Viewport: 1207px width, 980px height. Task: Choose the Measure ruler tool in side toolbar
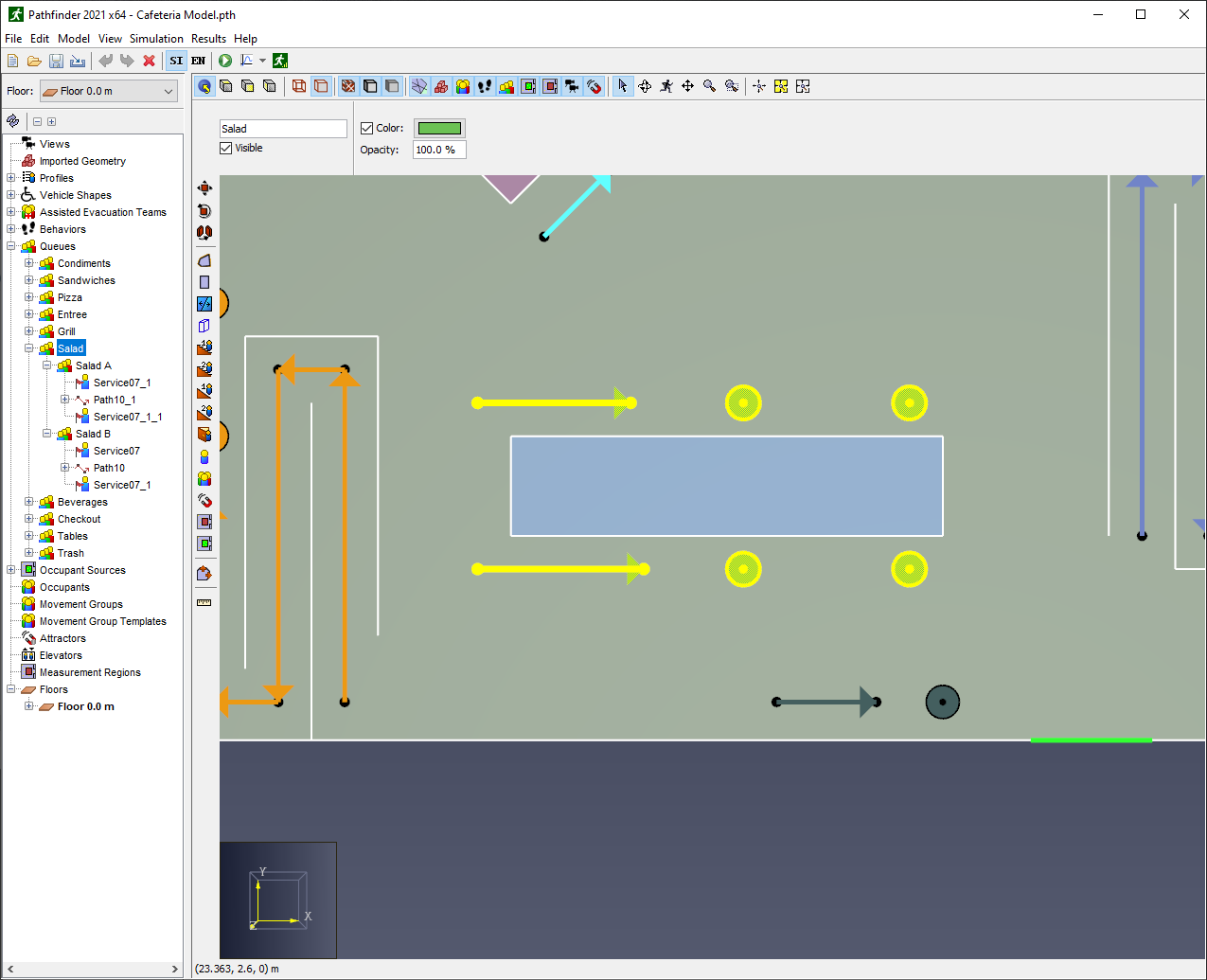click(x=204, y=602)
